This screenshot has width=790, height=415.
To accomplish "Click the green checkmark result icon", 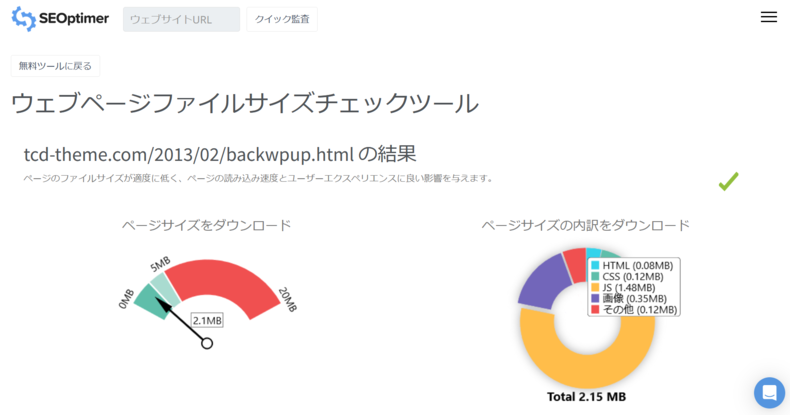I will click(x=729, y=181).
